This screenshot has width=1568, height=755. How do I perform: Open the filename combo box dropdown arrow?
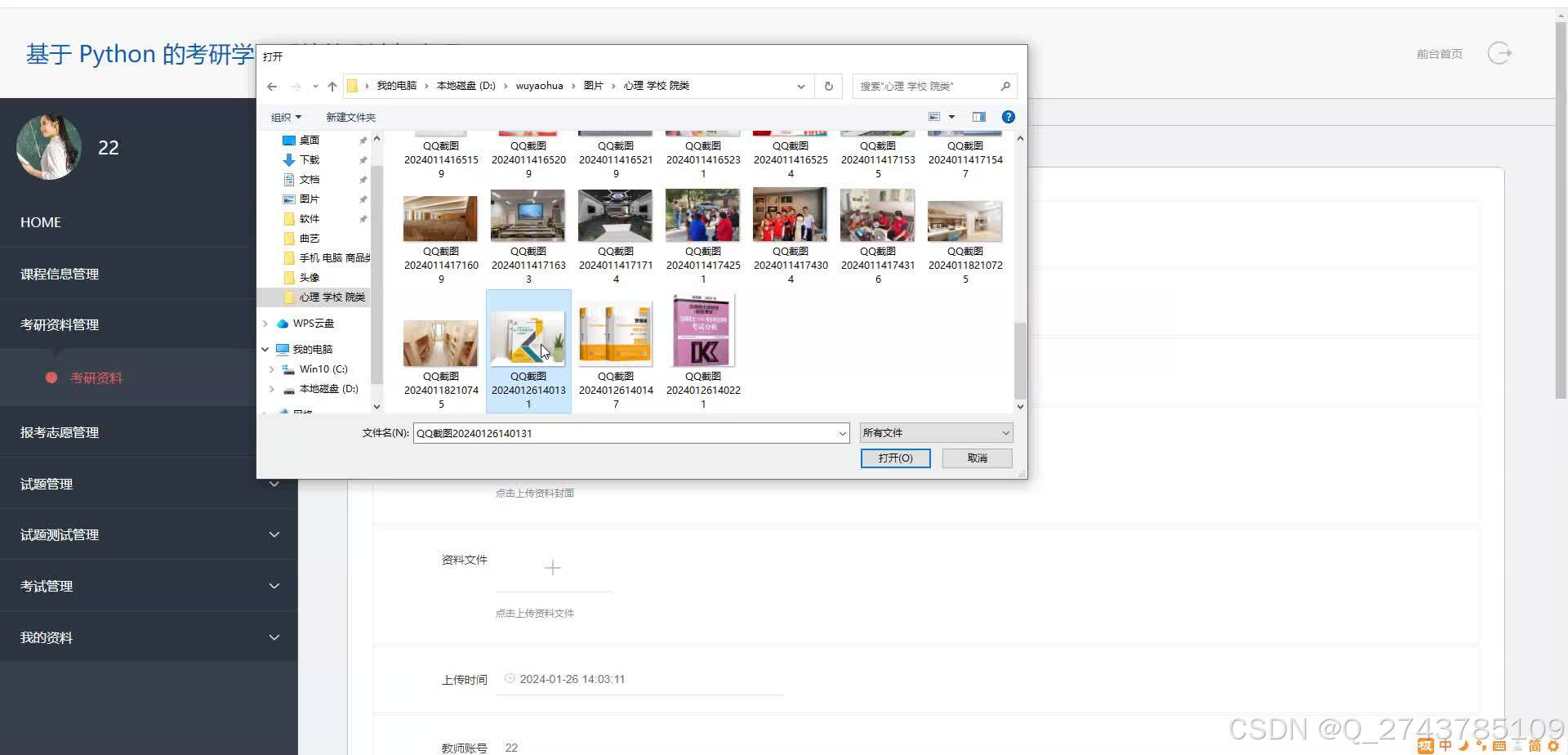842,433
